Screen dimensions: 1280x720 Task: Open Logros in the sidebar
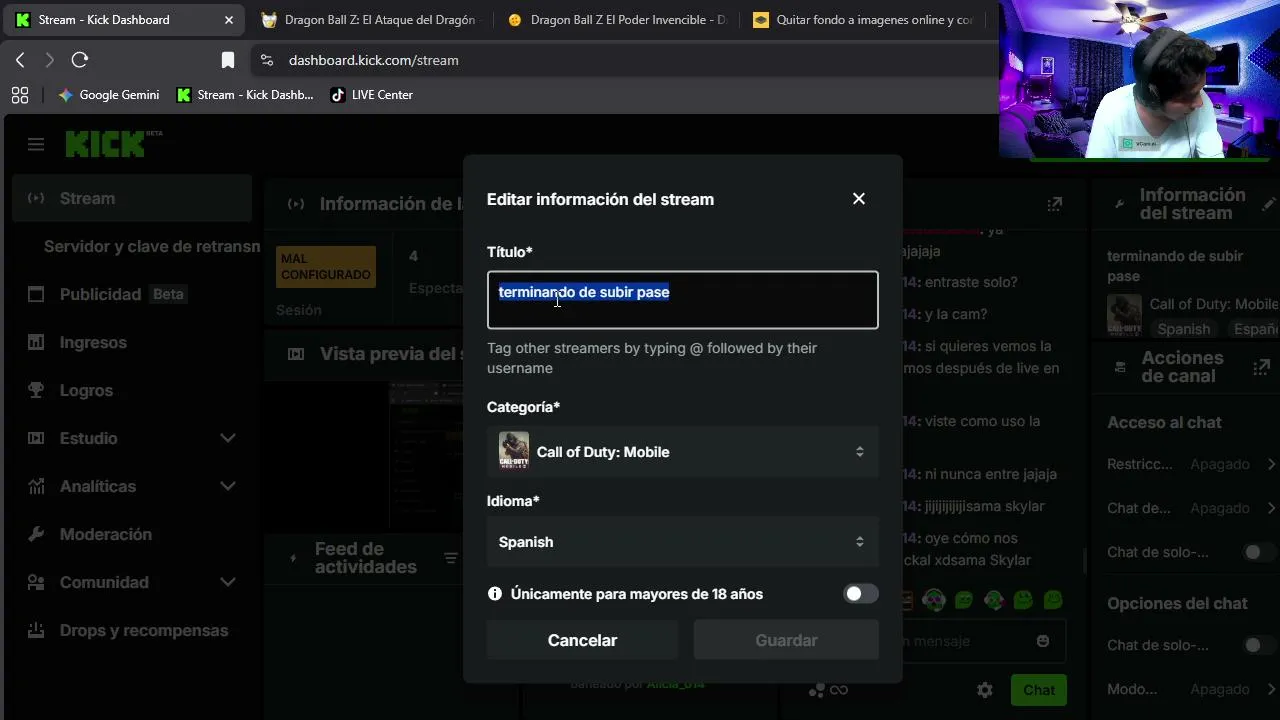(132, 390)
